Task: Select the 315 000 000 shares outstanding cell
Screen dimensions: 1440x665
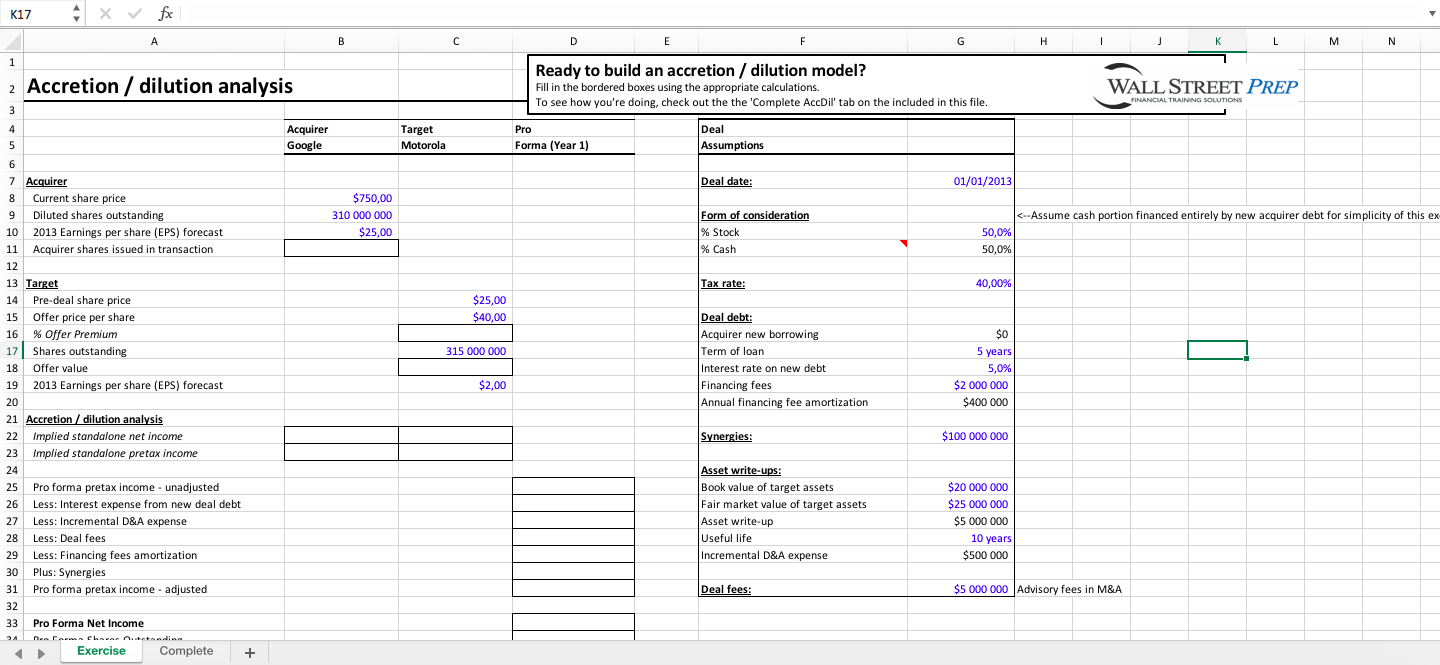Action: [455, 351]
